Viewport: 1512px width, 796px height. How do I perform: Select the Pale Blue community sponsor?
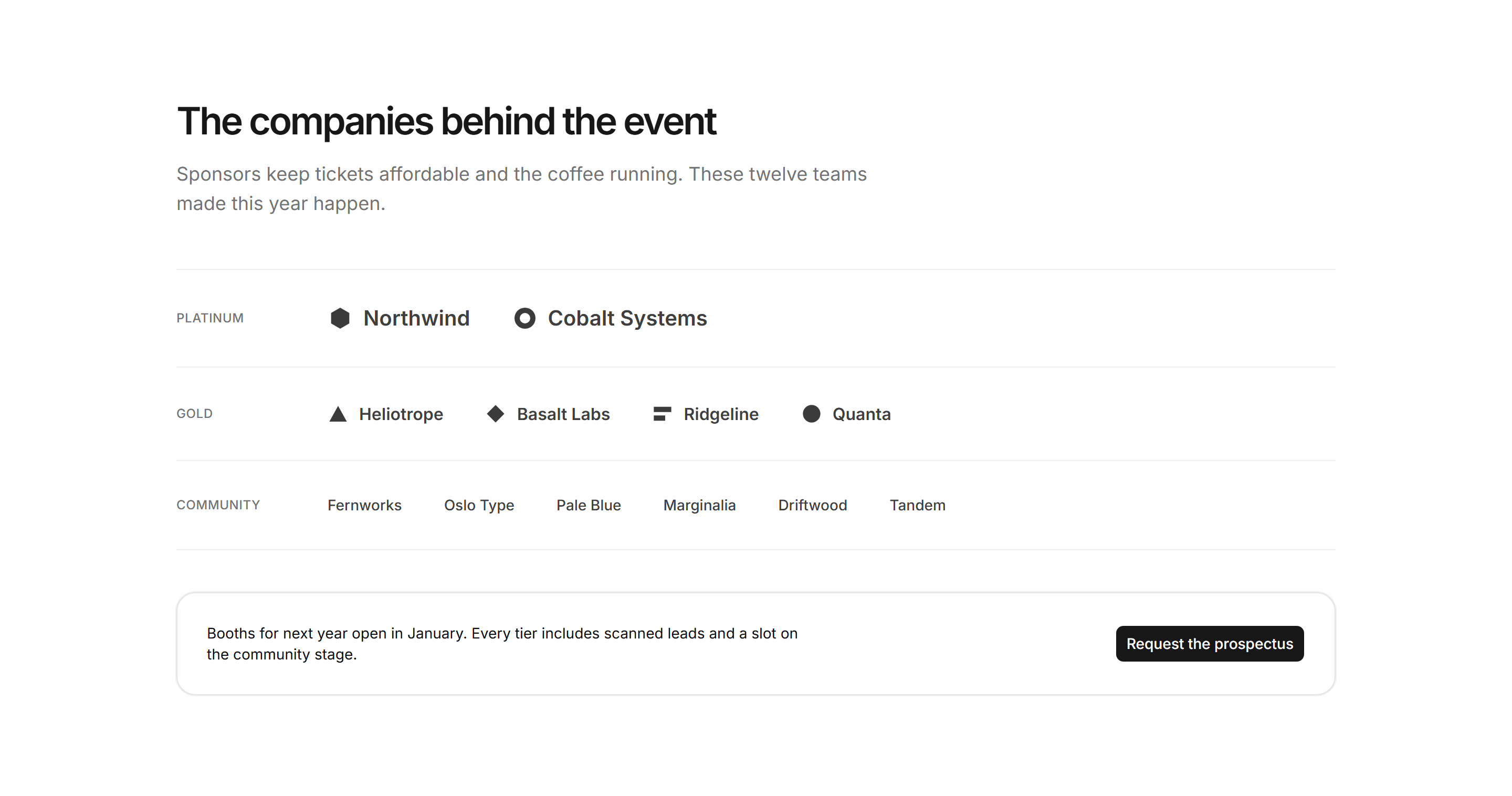pyautogui.click(x=588, y=506)
